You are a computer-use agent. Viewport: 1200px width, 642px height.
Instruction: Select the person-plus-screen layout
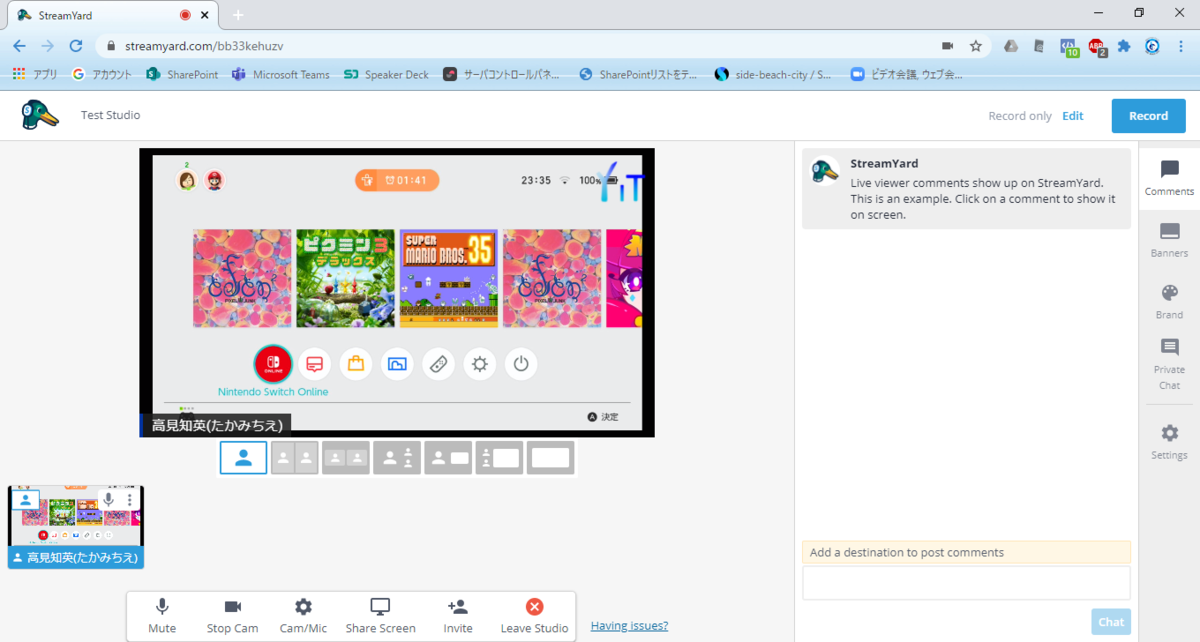[x=448, y=458]
